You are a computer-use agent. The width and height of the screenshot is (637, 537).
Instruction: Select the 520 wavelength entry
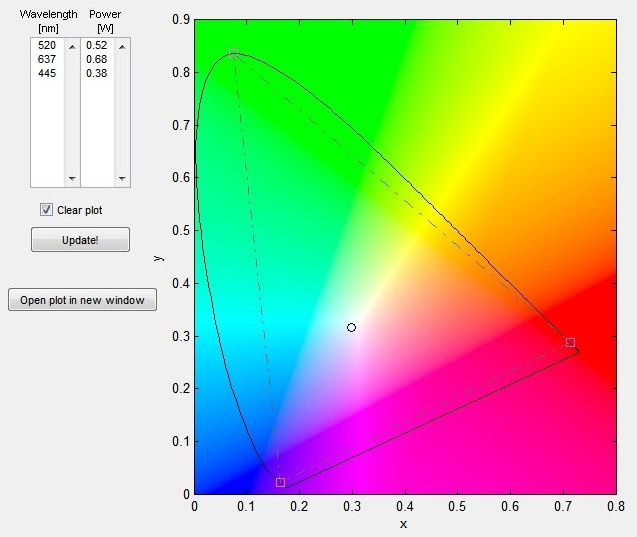47,46
